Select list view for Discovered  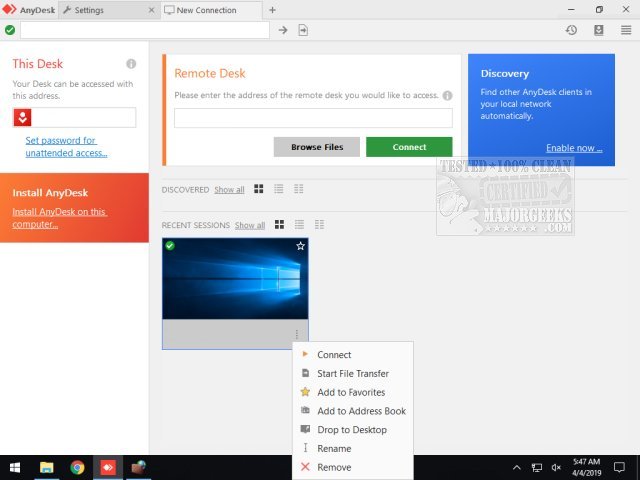[279, 189]
